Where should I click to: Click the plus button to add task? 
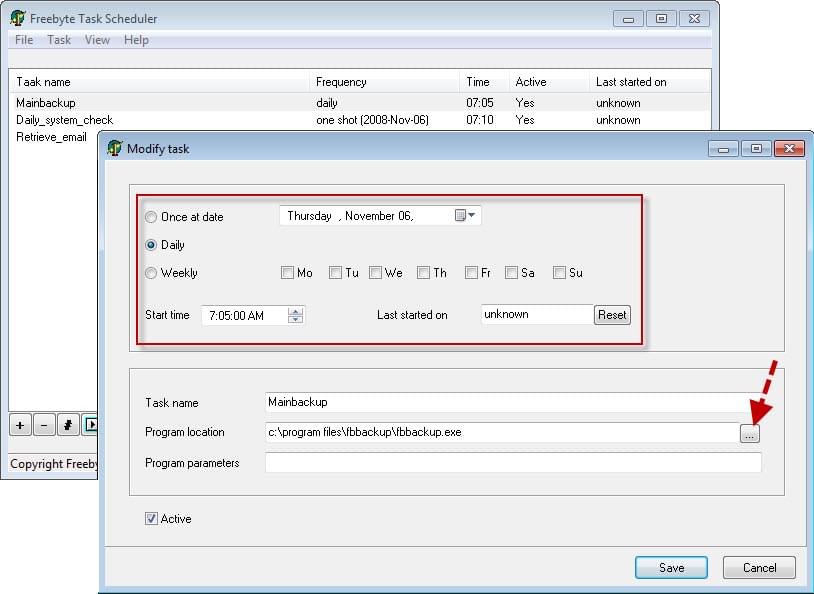(20, 424)
